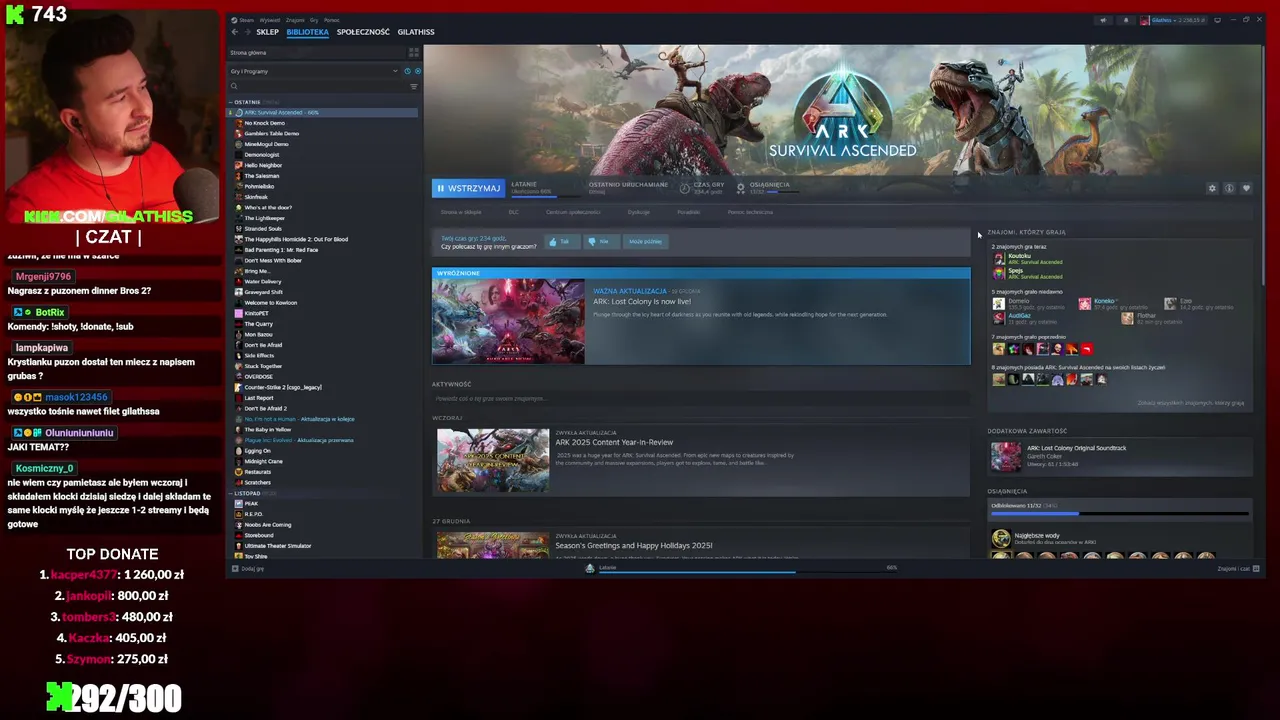Open Strona w sklepie link
Viewport: 1280px width, 720px height.
(x=461, y=212)
